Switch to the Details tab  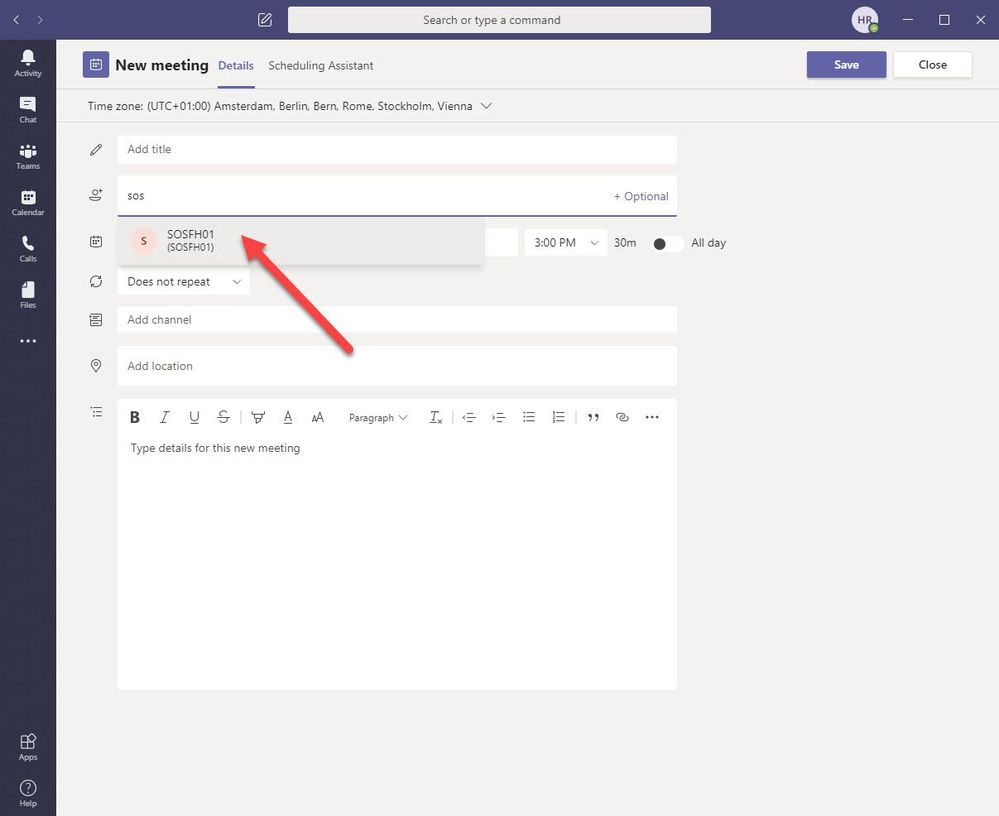point(236,66)
